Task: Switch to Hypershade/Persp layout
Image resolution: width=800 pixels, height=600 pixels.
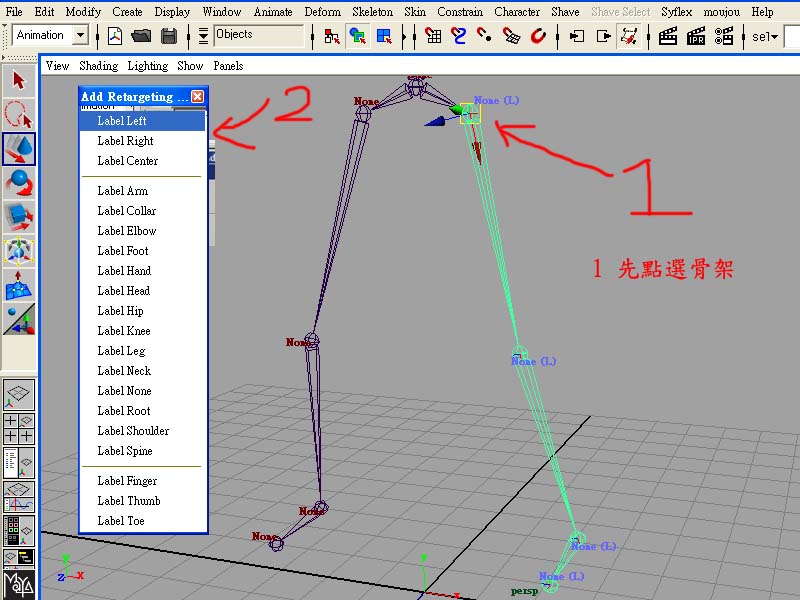Action: click(19, 531)
